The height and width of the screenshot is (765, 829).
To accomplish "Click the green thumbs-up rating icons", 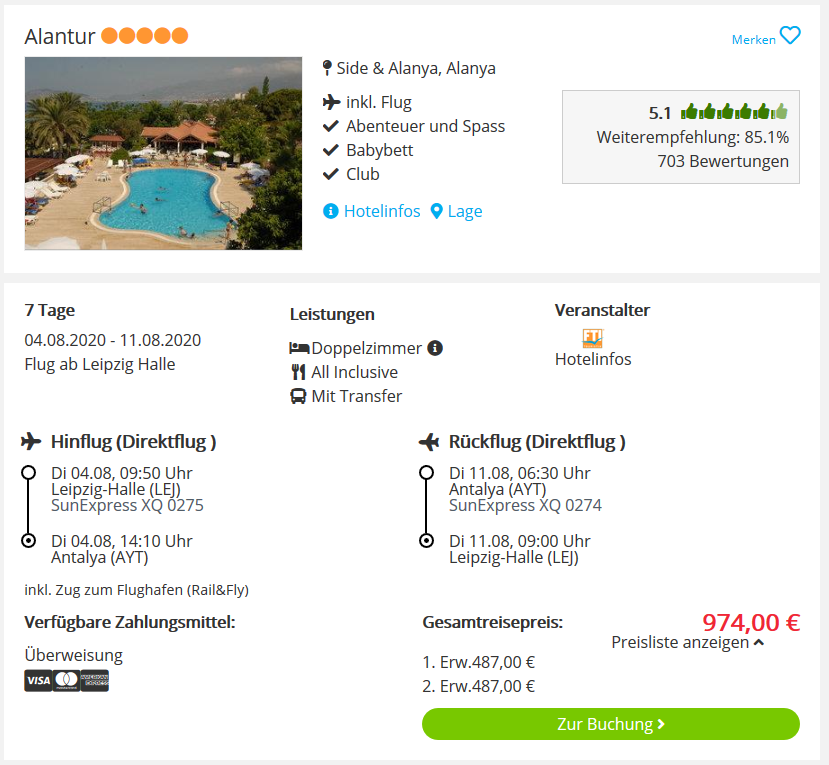I will (x=734, y=112).
